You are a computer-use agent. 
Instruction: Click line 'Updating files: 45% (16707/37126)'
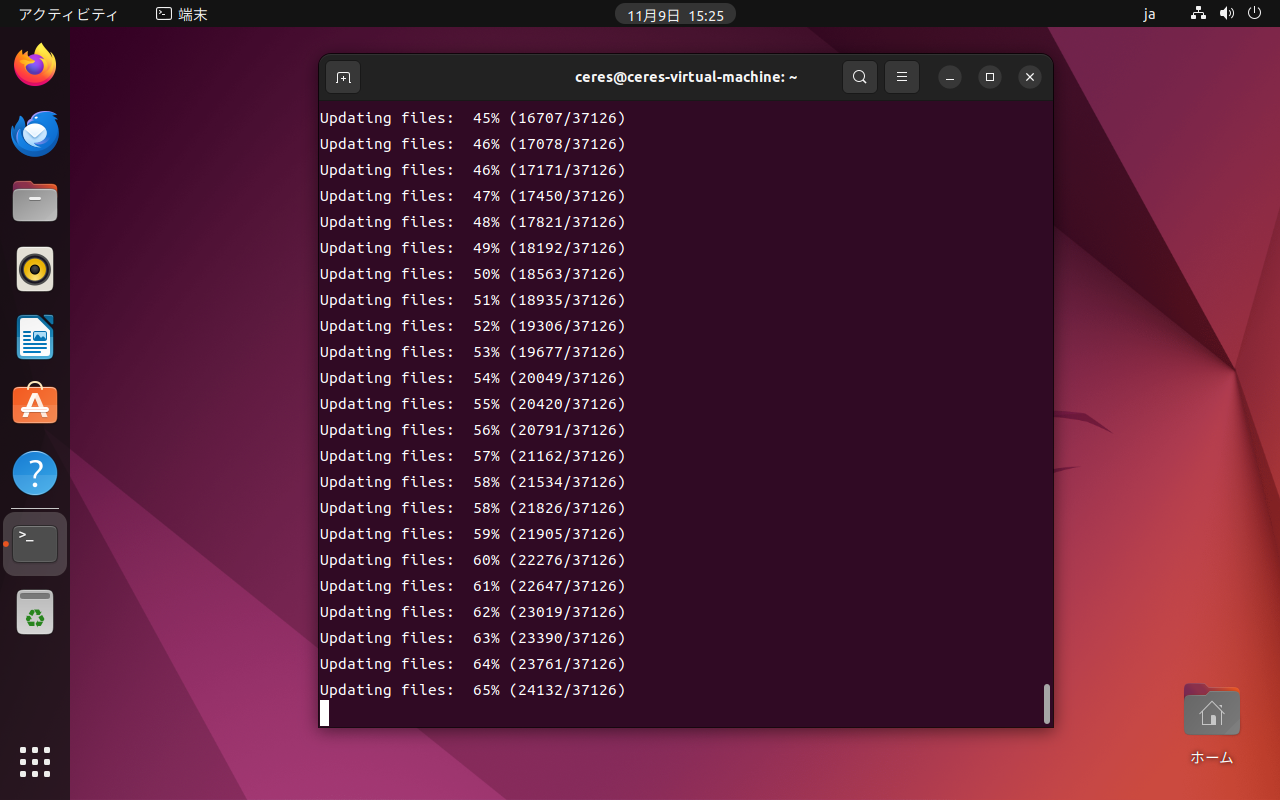point(473,118)
